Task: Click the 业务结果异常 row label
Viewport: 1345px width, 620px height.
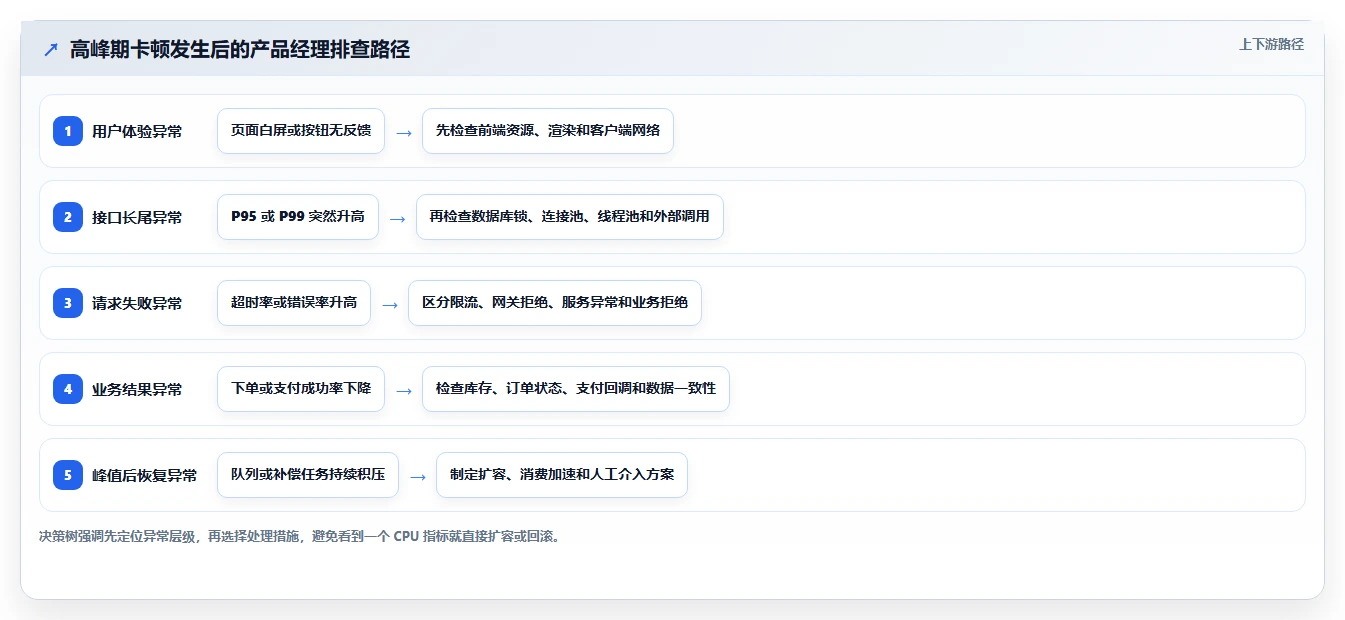Action: [137, 389]
